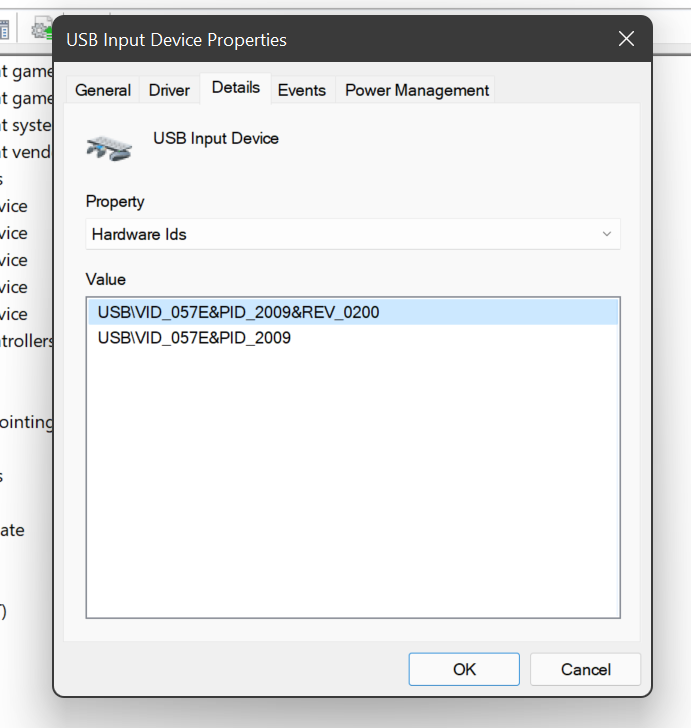
Task: Switch to the General tab
Action: coord(103,90)
